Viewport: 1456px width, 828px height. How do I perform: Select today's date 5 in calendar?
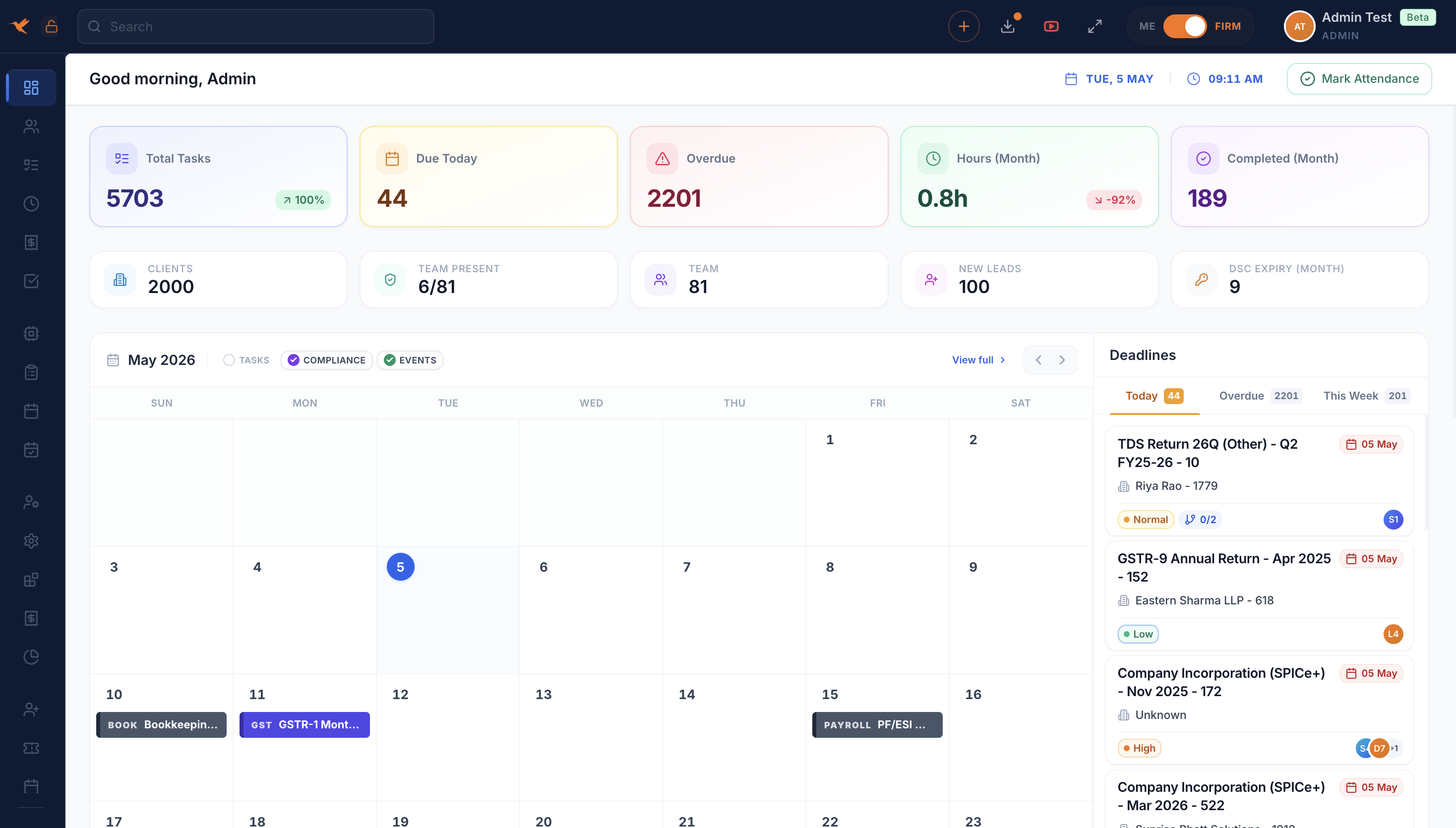point(400,566)
